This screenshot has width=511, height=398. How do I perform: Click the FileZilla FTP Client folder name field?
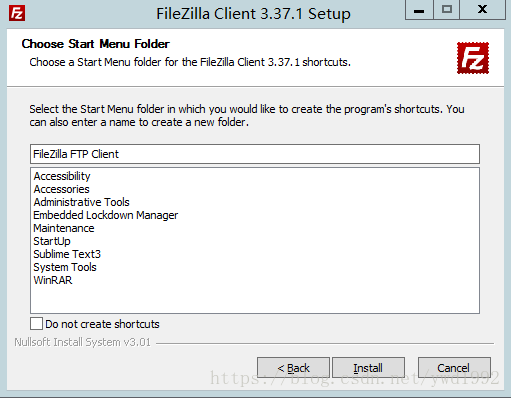pyautogui.click(x=255, y=154)
